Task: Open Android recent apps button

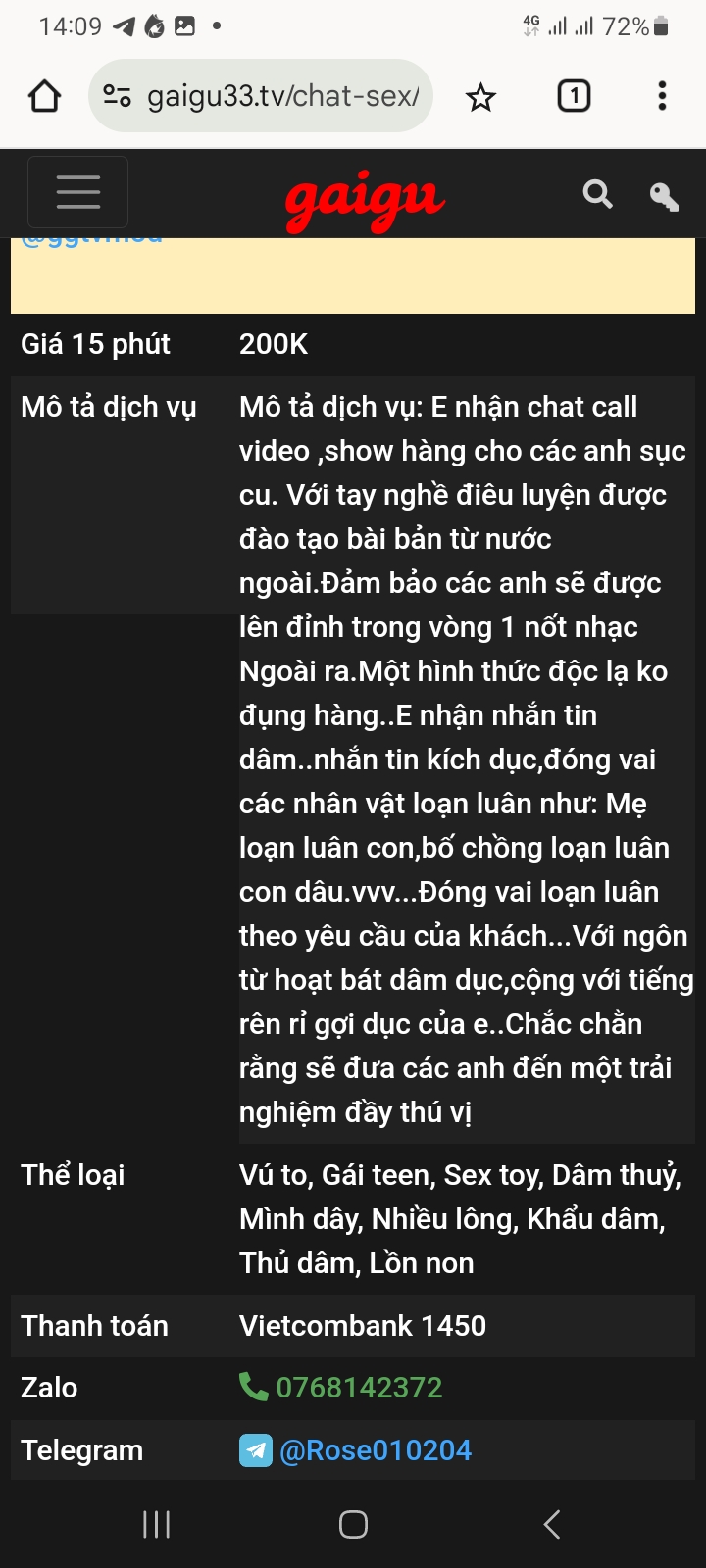Action: pyautogui.click(x=157, y=1524)
